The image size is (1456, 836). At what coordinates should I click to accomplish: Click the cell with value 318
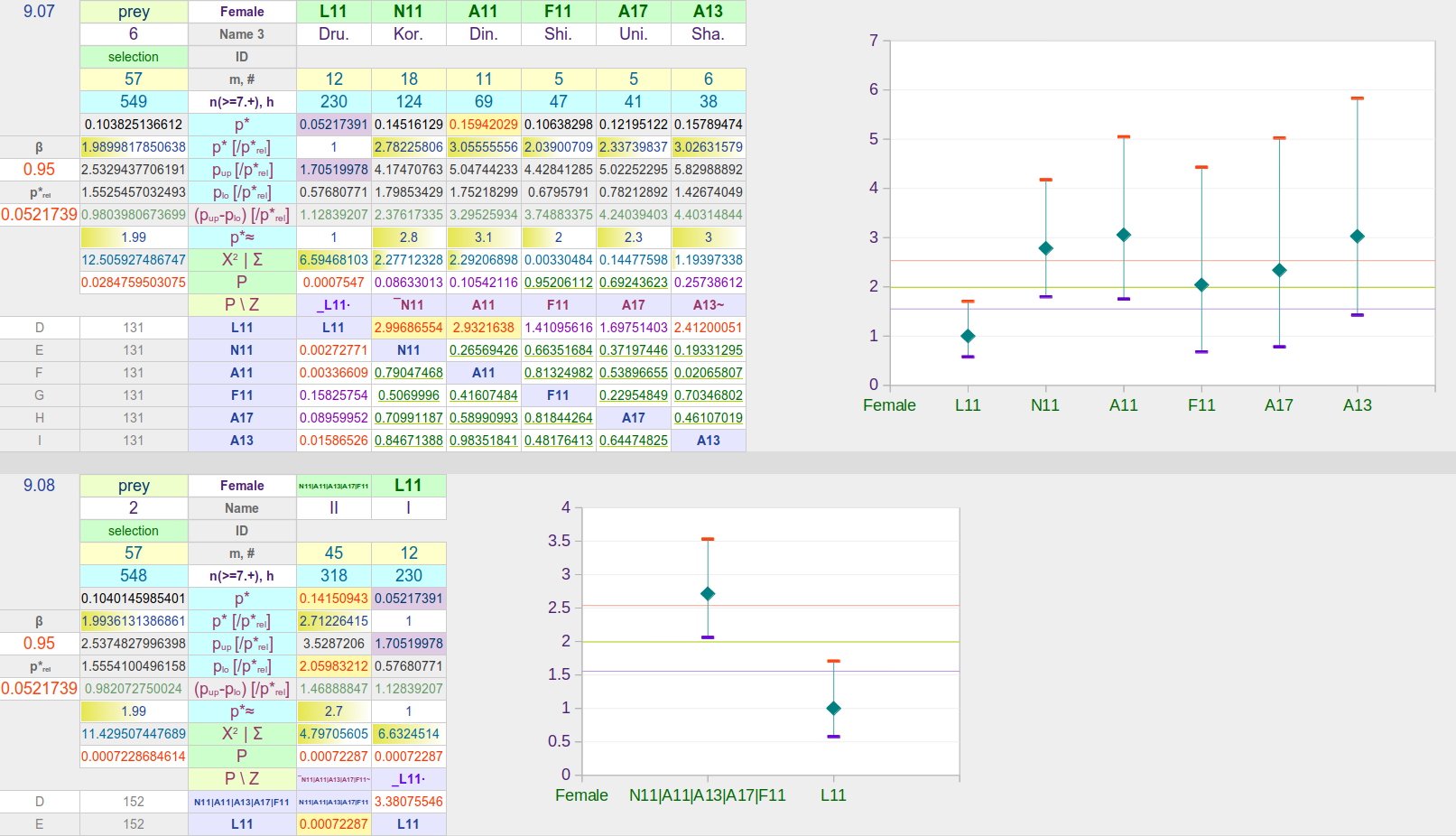tap(333, 576)
